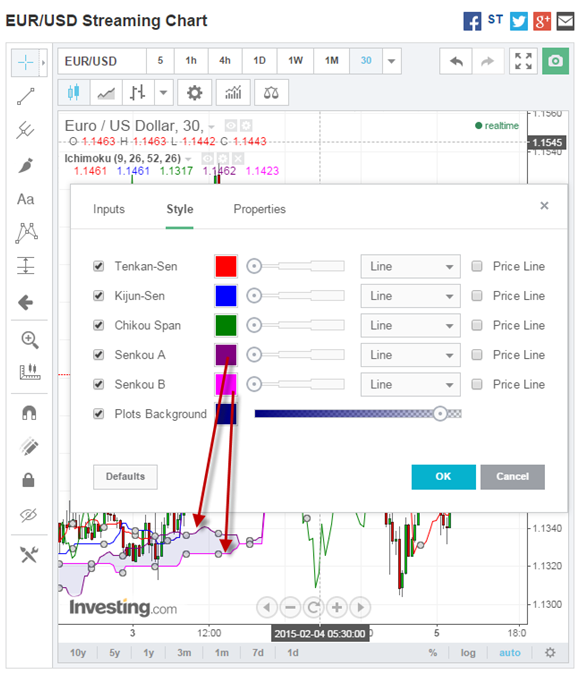This screenshot has height=676, width=580.
Task: Click the undo arrow button
Action: pyautogui.click(x=456, y=61)
